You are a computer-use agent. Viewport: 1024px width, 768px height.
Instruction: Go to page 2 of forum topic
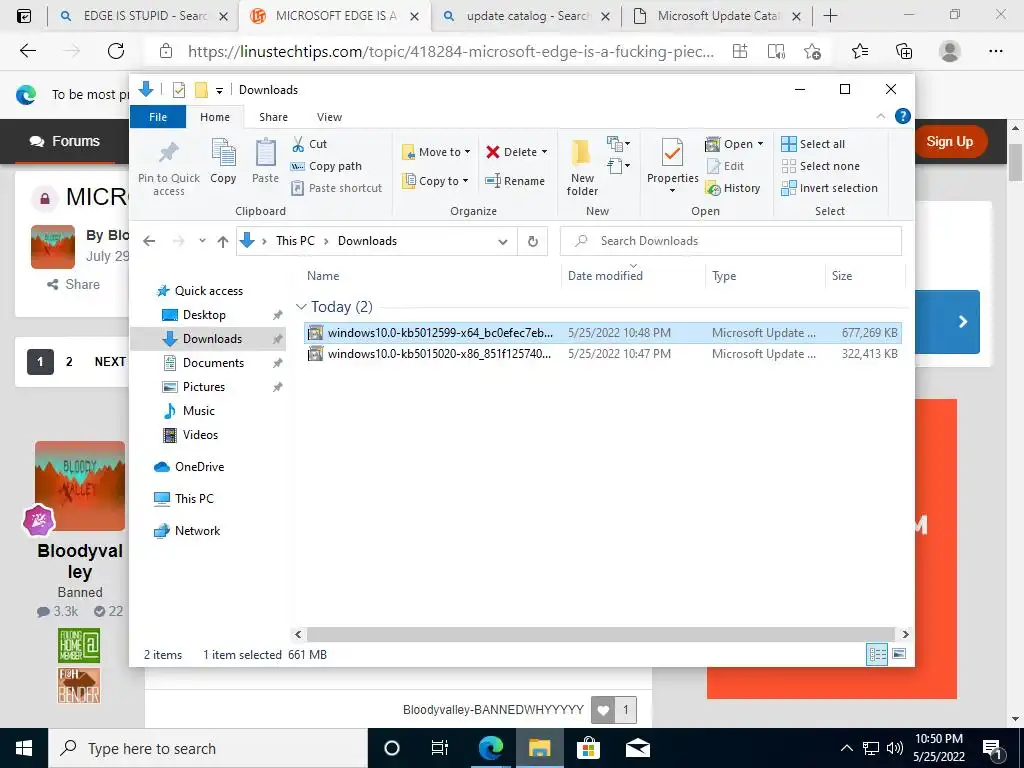pos(69,361)
